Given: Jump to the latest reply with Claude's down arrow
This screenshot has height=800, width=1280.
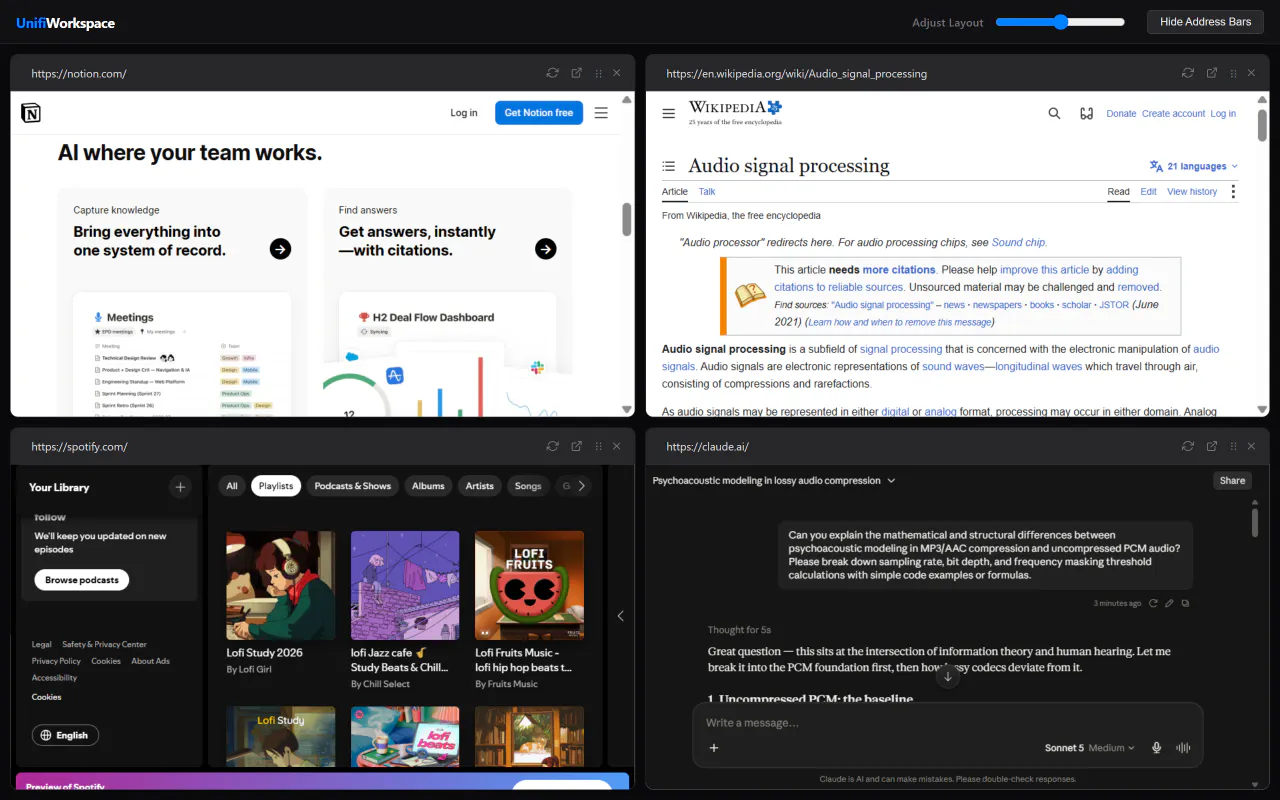Looking at the screenshot, I should 948,677.
